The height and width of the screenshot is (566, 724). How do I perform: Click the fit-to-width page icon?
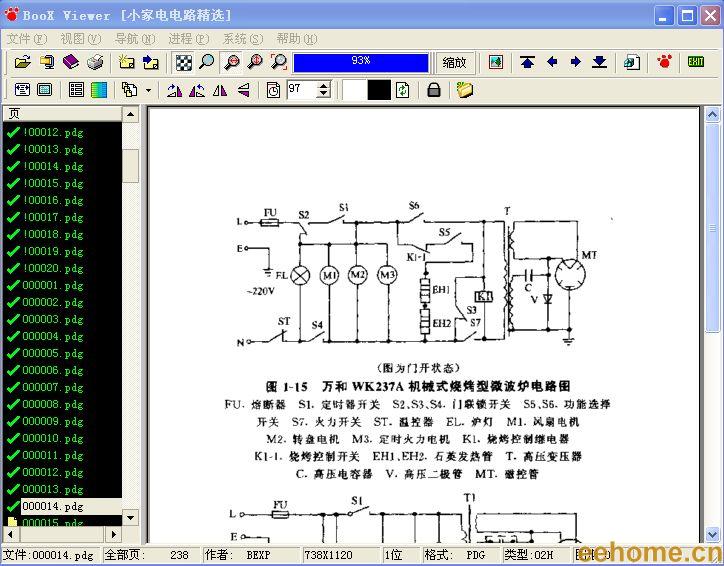(x=22, y=90)
